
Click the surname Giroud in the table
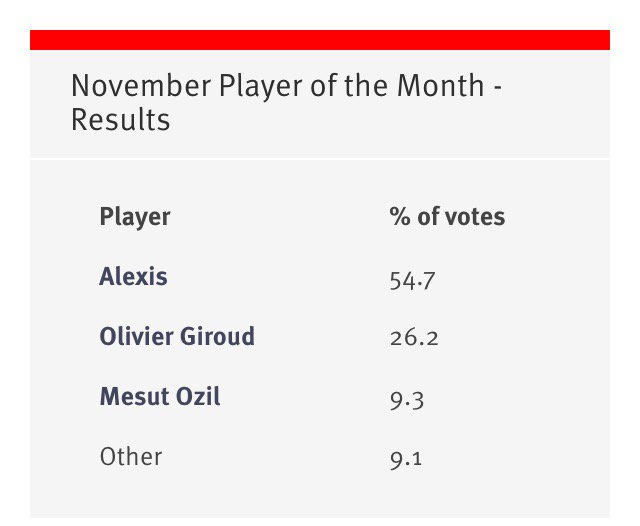click(x=217, y=336)
